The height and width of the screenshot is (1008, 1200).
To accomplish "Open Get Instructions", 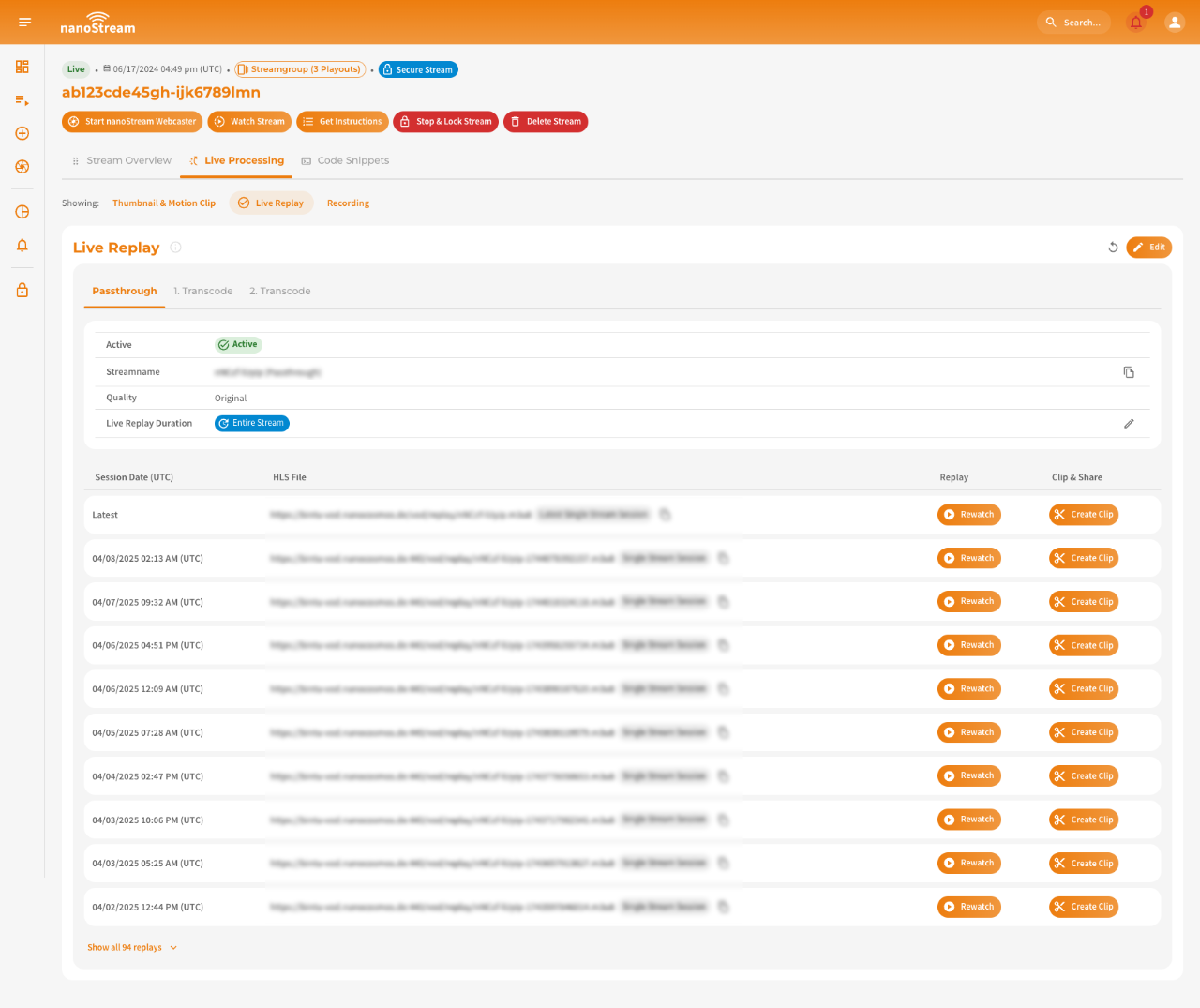I will click(341, 122).
